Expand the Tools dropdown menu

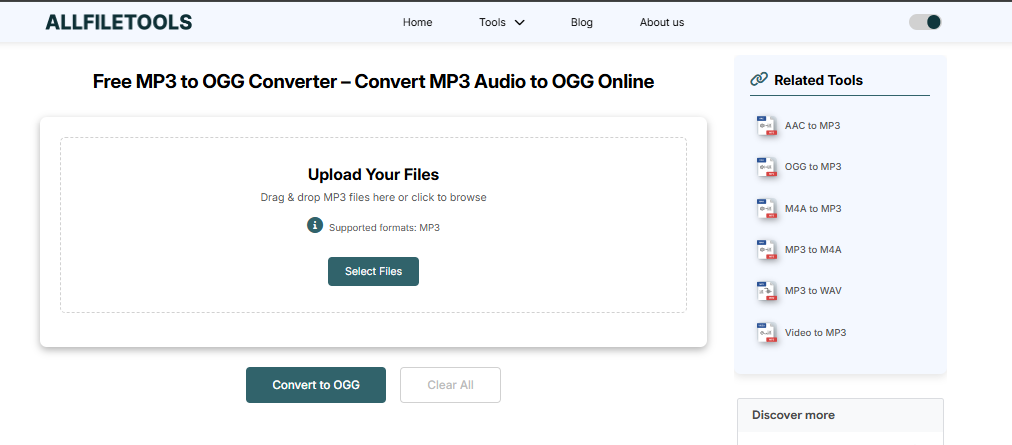(x=502, y=22)
